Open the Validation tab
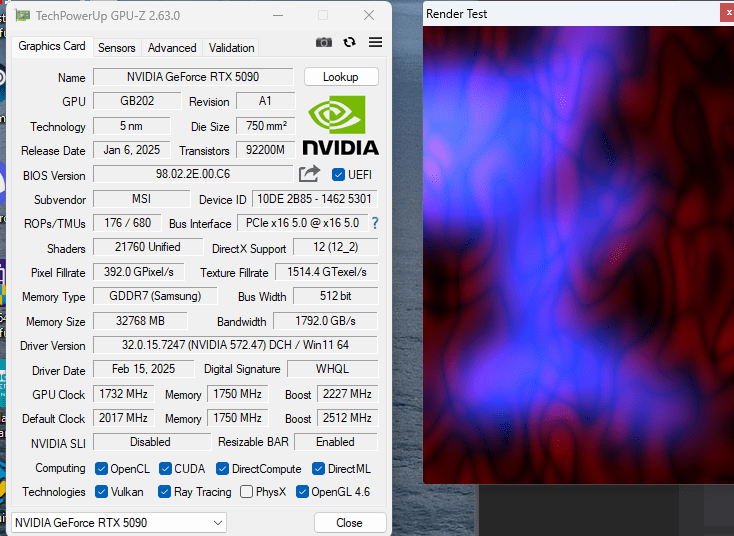This screenshot has height=536, width=734. 231,48
